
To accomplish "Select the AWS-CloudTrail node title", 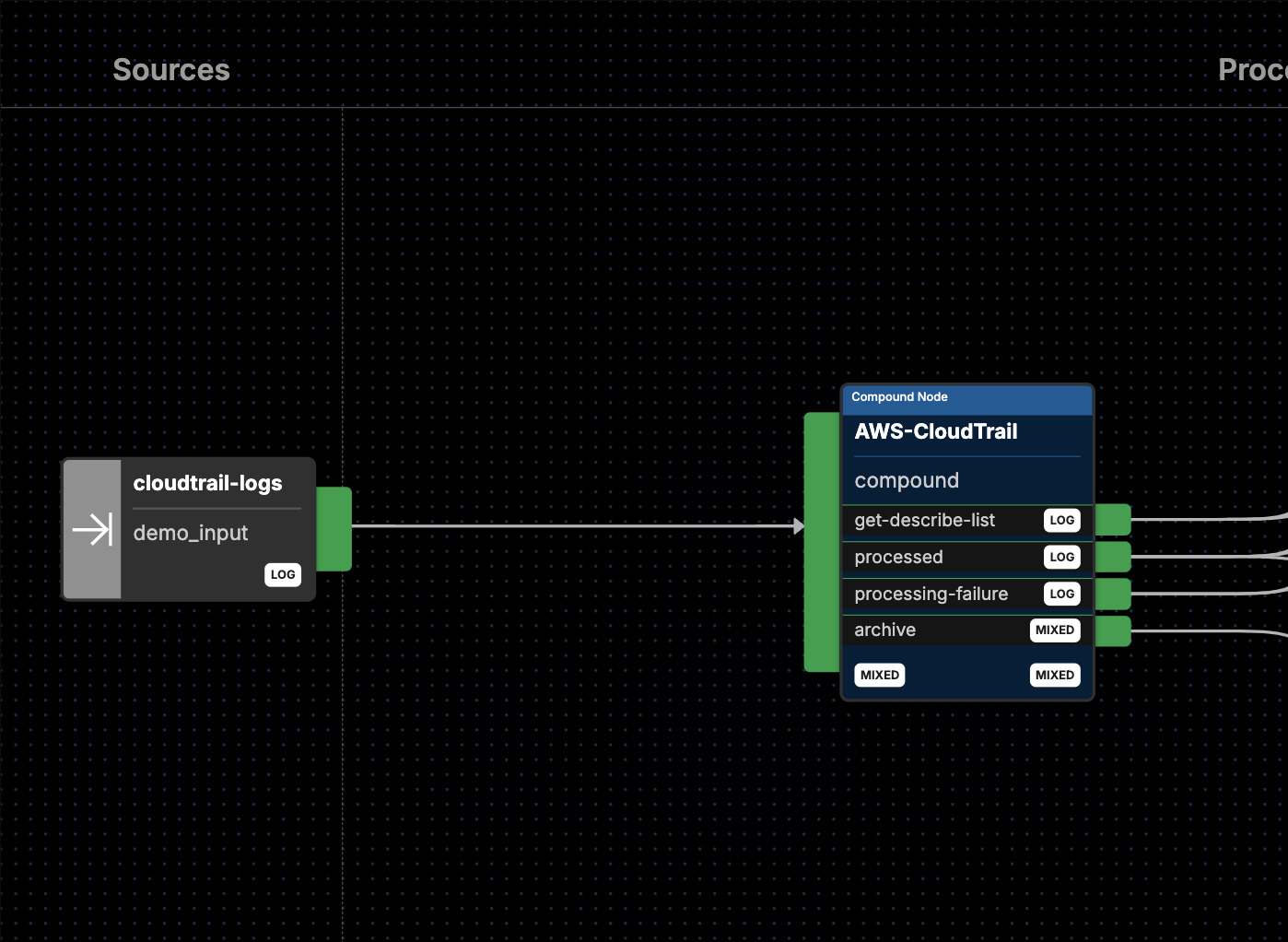I will pyautogui.click(x=936, y=431).
